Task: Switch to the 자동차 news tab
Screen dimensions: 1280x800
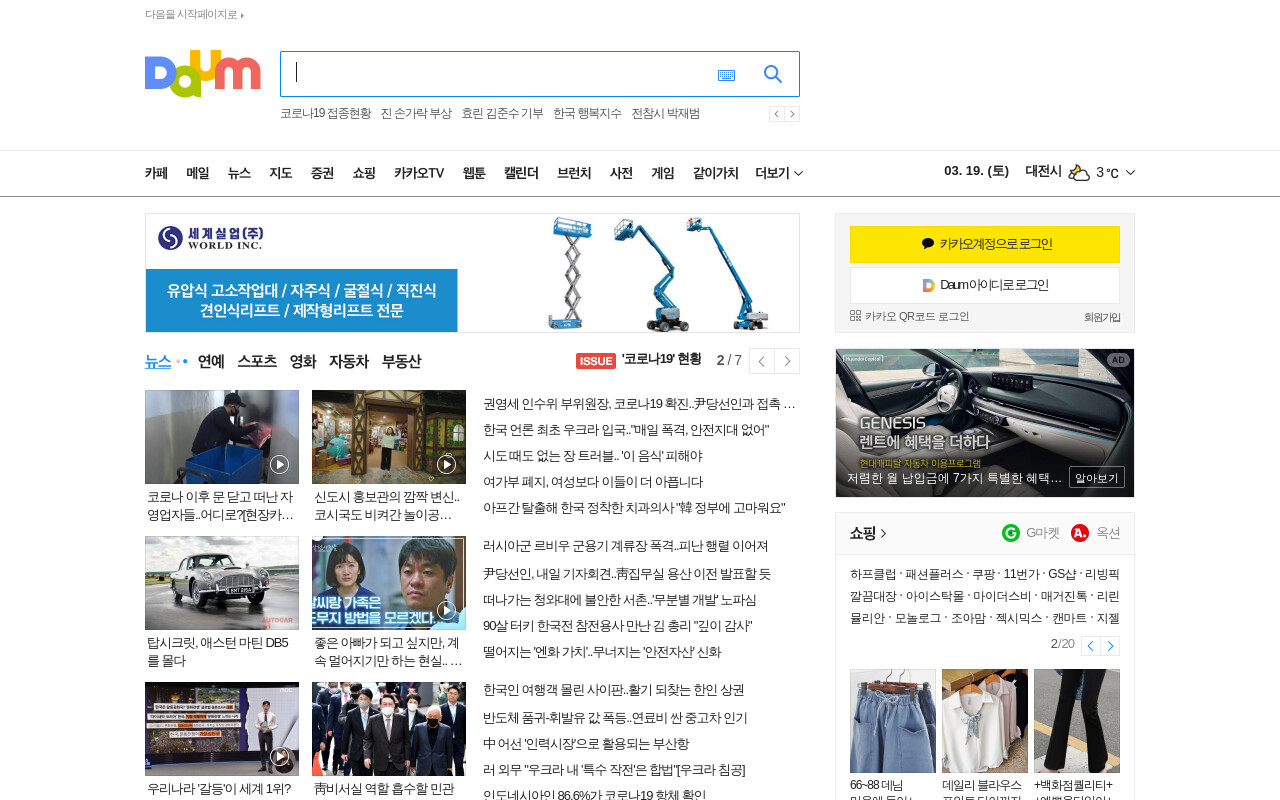Action: click(x=349, y=361)
